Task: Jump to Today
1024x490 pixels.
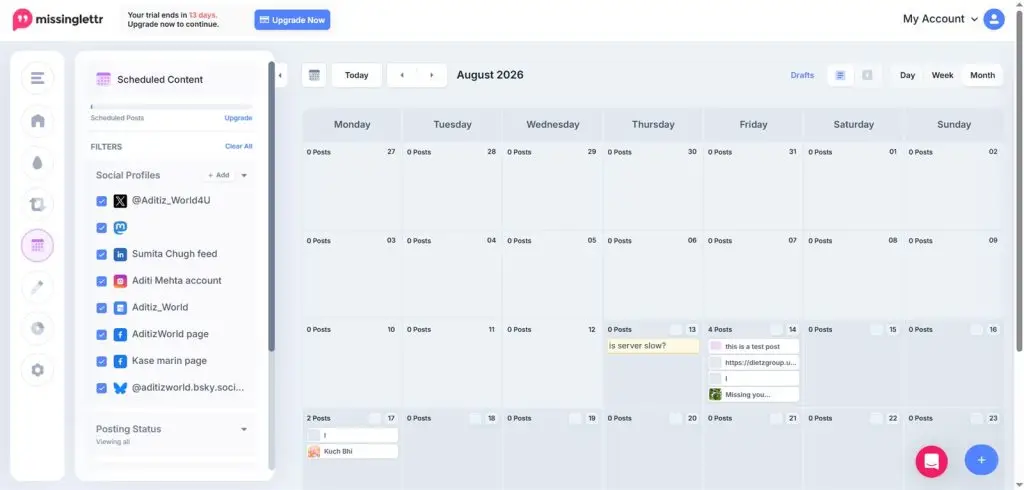Action: coord(357,75)
